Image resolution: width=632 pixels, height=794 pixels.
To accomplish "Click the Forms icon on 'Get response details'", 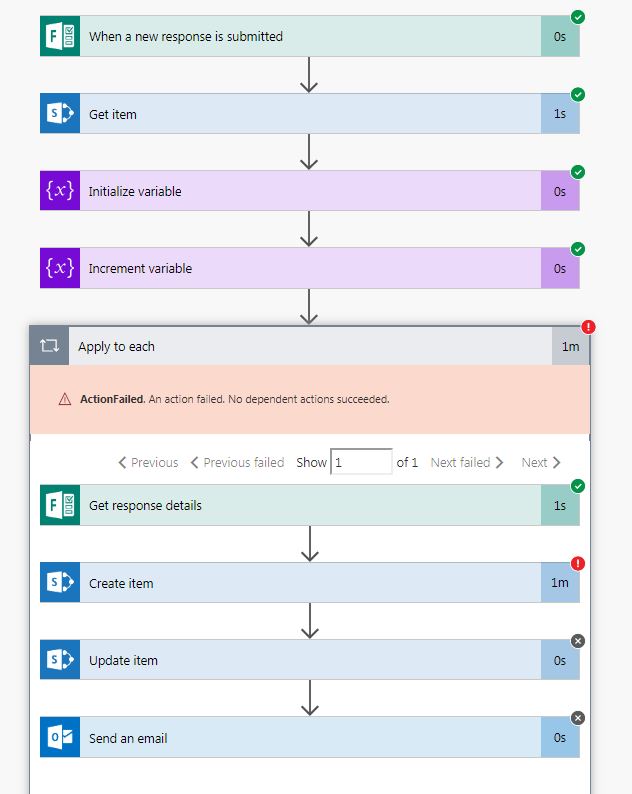I will click(x=59, y=505).
